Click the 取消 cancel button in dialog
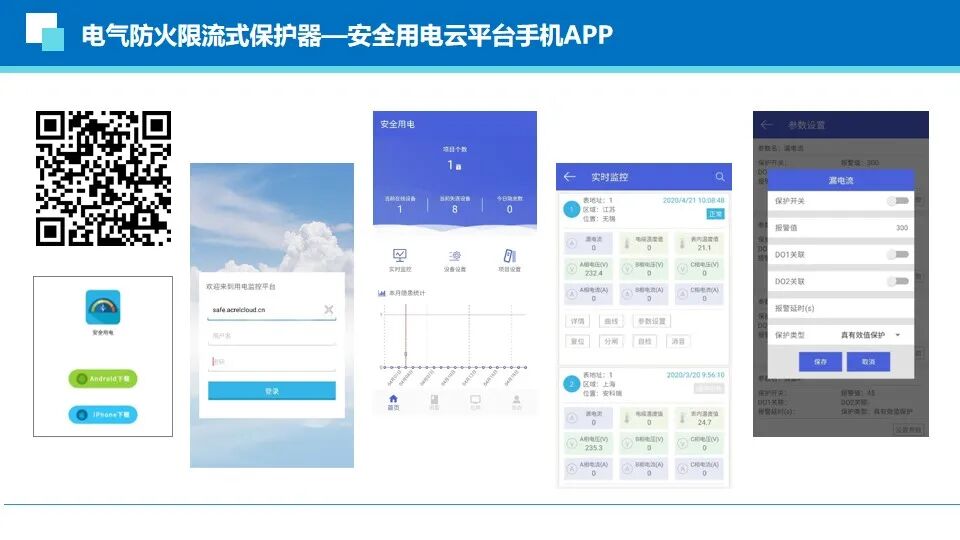This screenshot has width=960, height=540. point(868,362)
